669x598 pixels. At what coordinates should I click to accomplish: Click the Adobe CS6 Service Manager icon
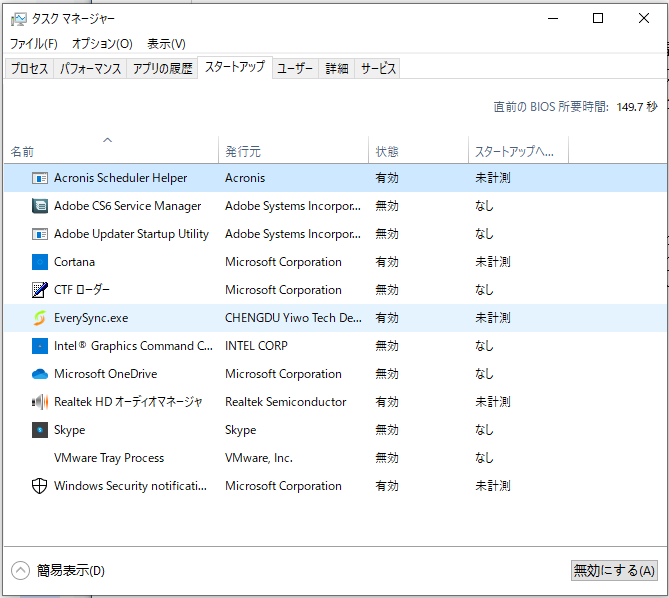tap(40, 206)
